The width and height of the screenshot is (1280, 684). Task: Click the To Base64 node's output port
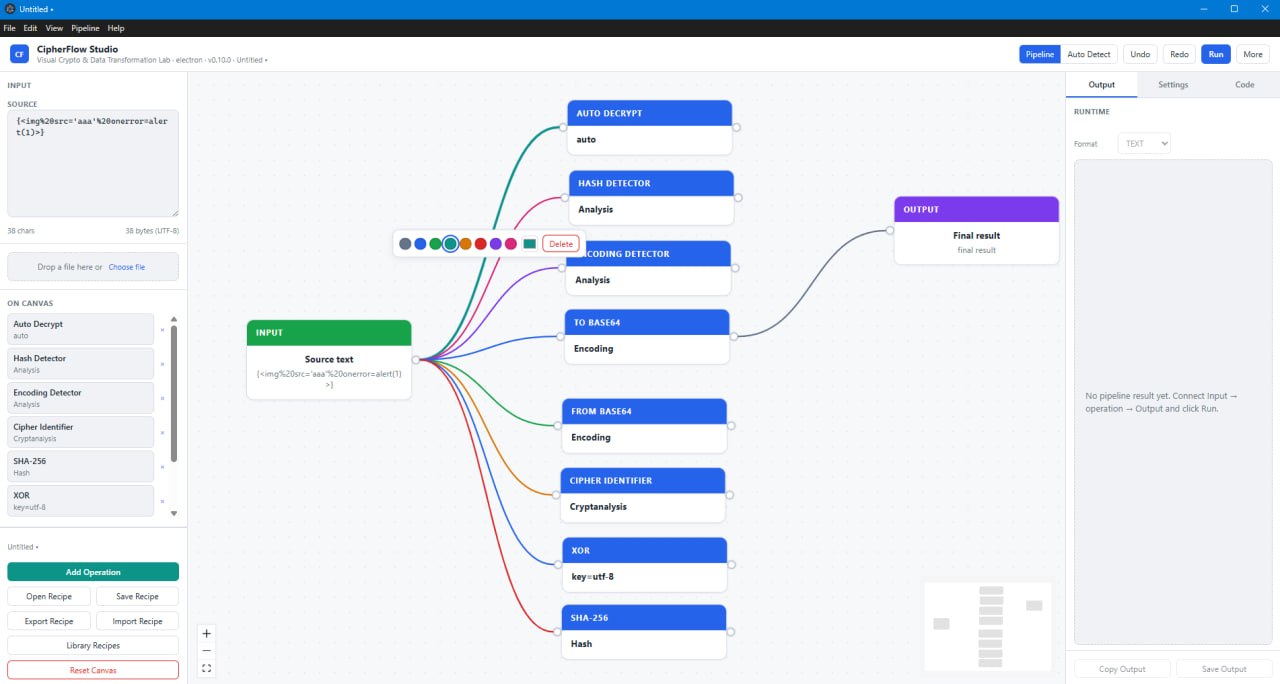734,336
